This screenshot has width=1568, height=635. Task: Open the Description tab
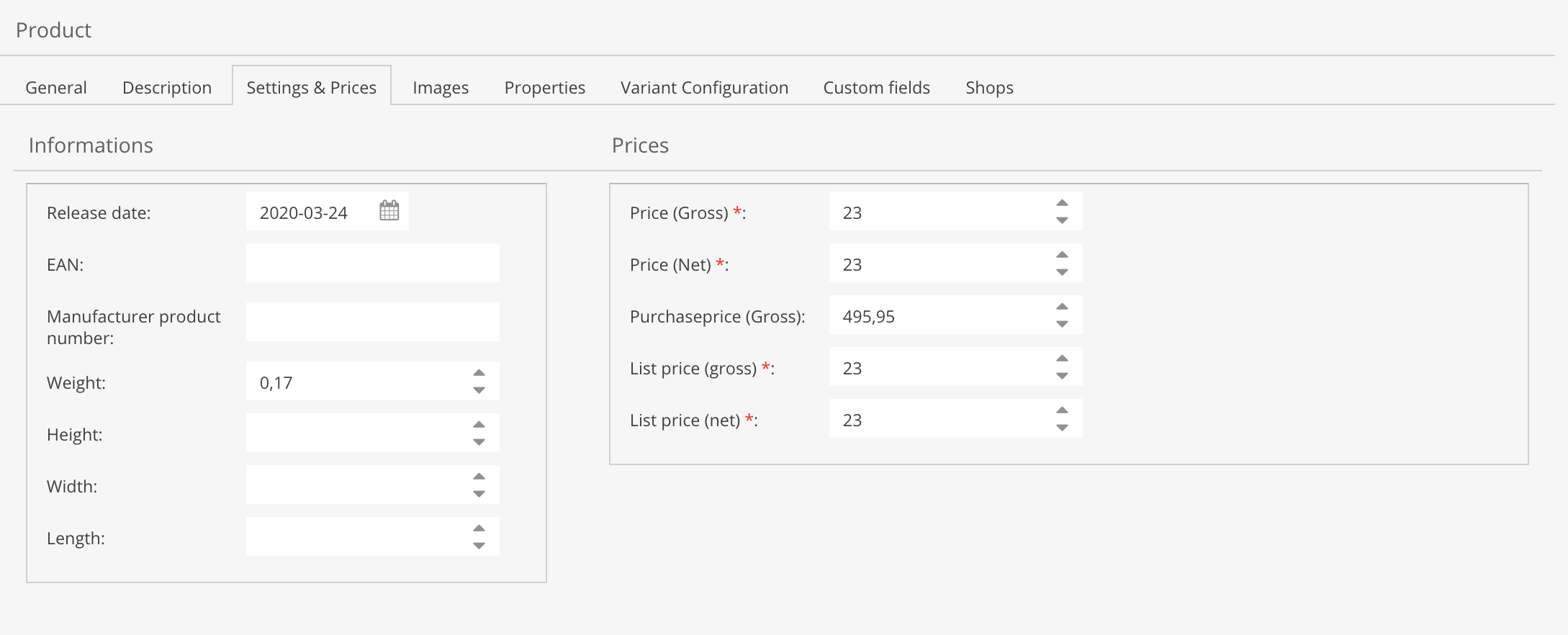(x=167, y=88)
